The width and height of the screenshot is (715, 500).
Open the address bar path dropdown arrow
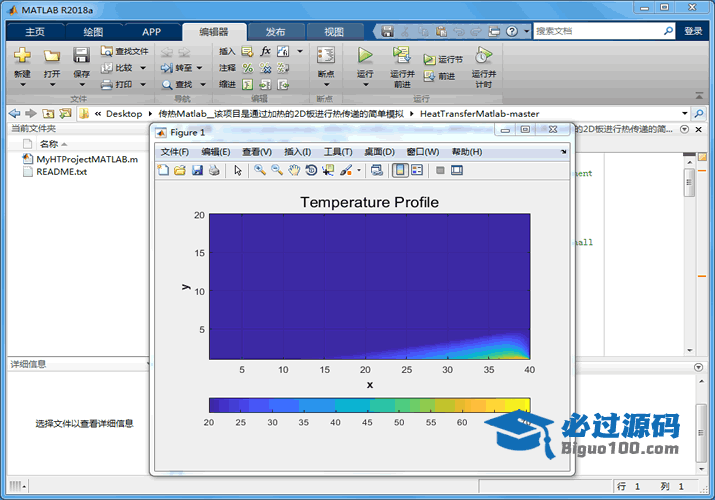click(x=684, y=113)
